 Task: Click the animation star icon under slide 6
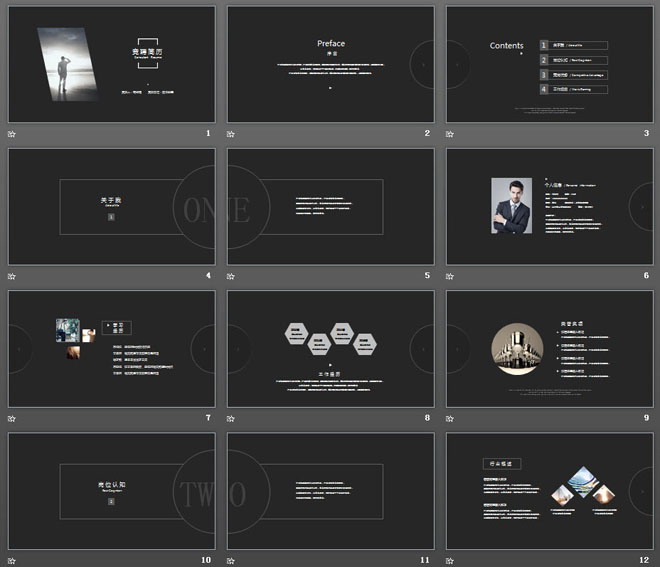coord(450,276)
